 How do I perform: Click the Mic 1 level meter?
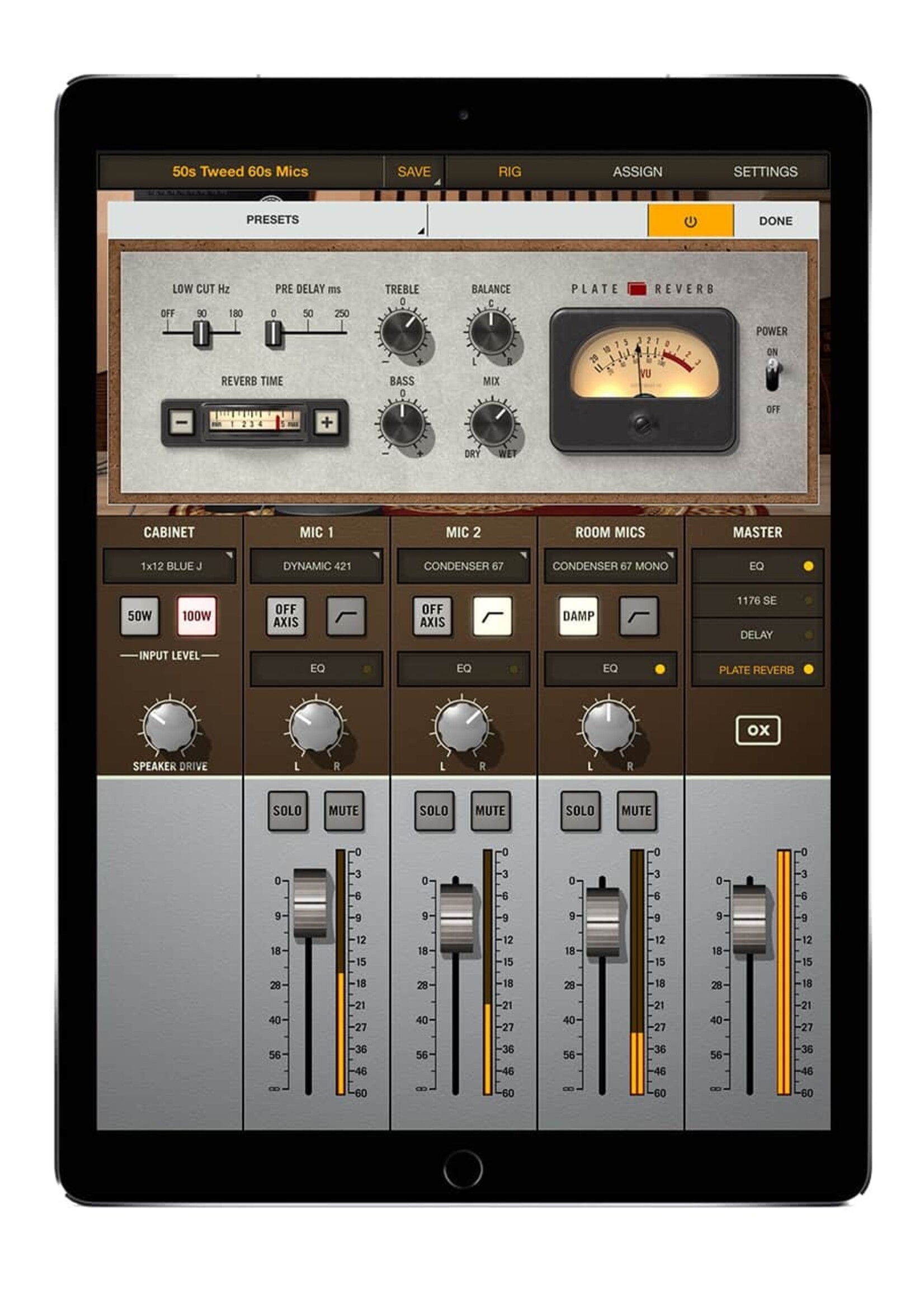point(340,972)
